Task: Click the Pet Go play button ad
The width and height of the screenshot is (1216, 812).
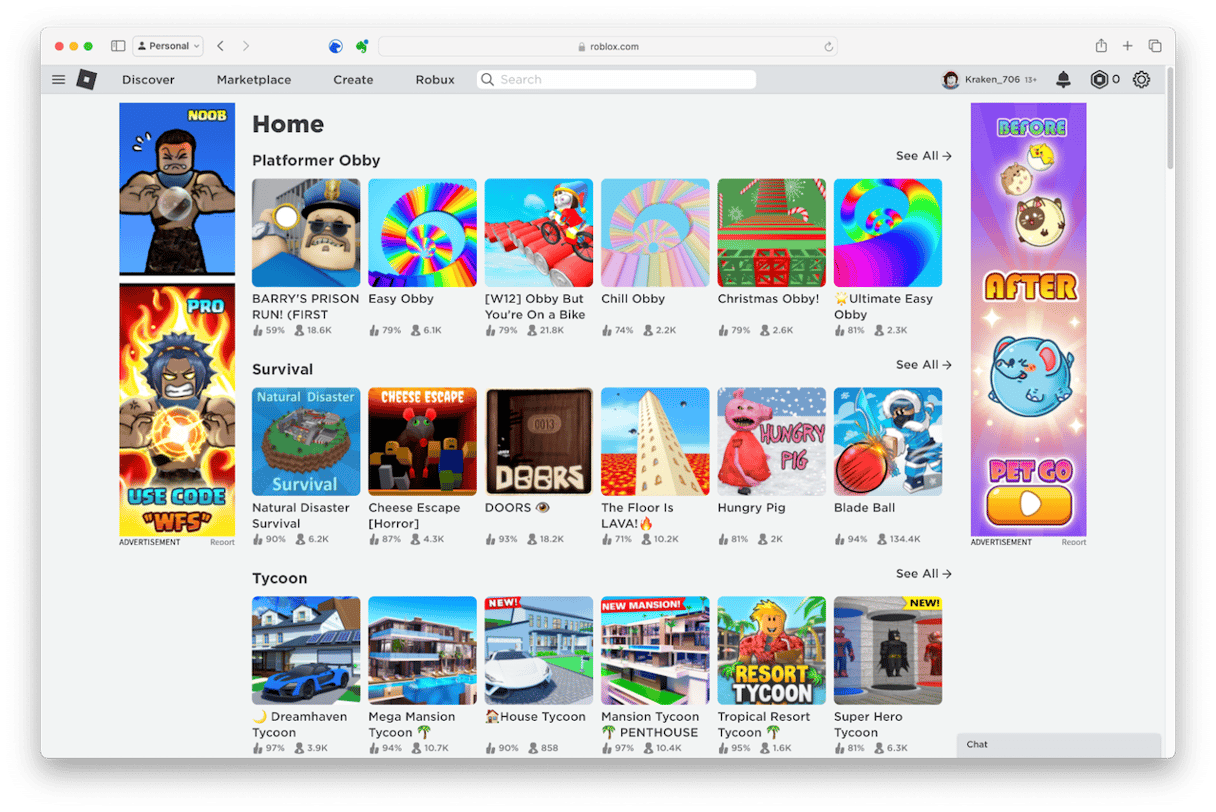Action: [x=1028, y=504]
